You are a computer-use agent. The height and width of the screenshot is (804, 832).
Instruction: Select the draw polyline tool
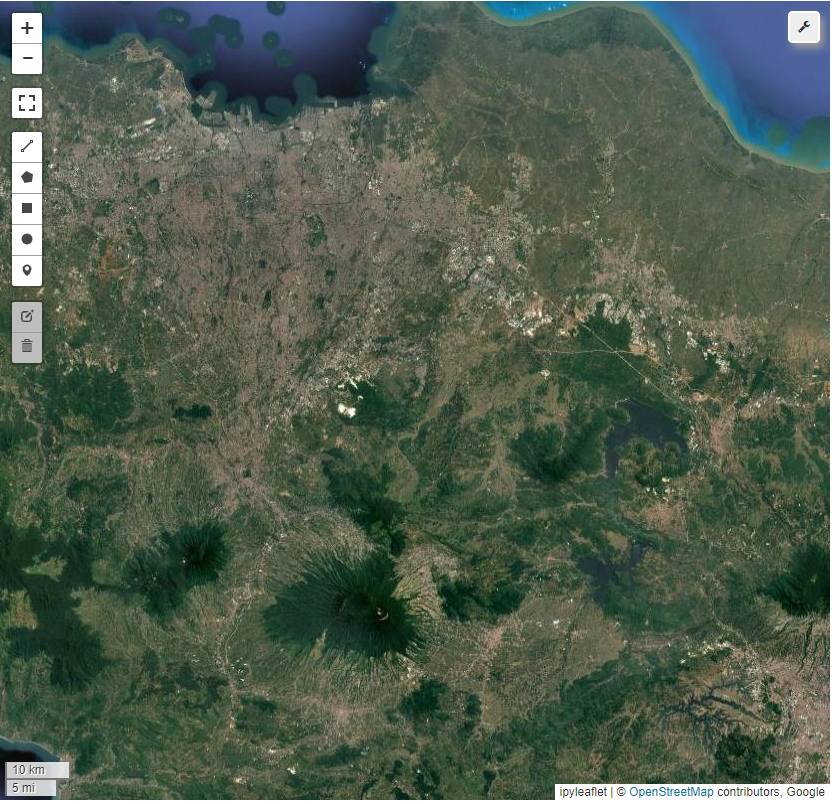click(27, 146)
